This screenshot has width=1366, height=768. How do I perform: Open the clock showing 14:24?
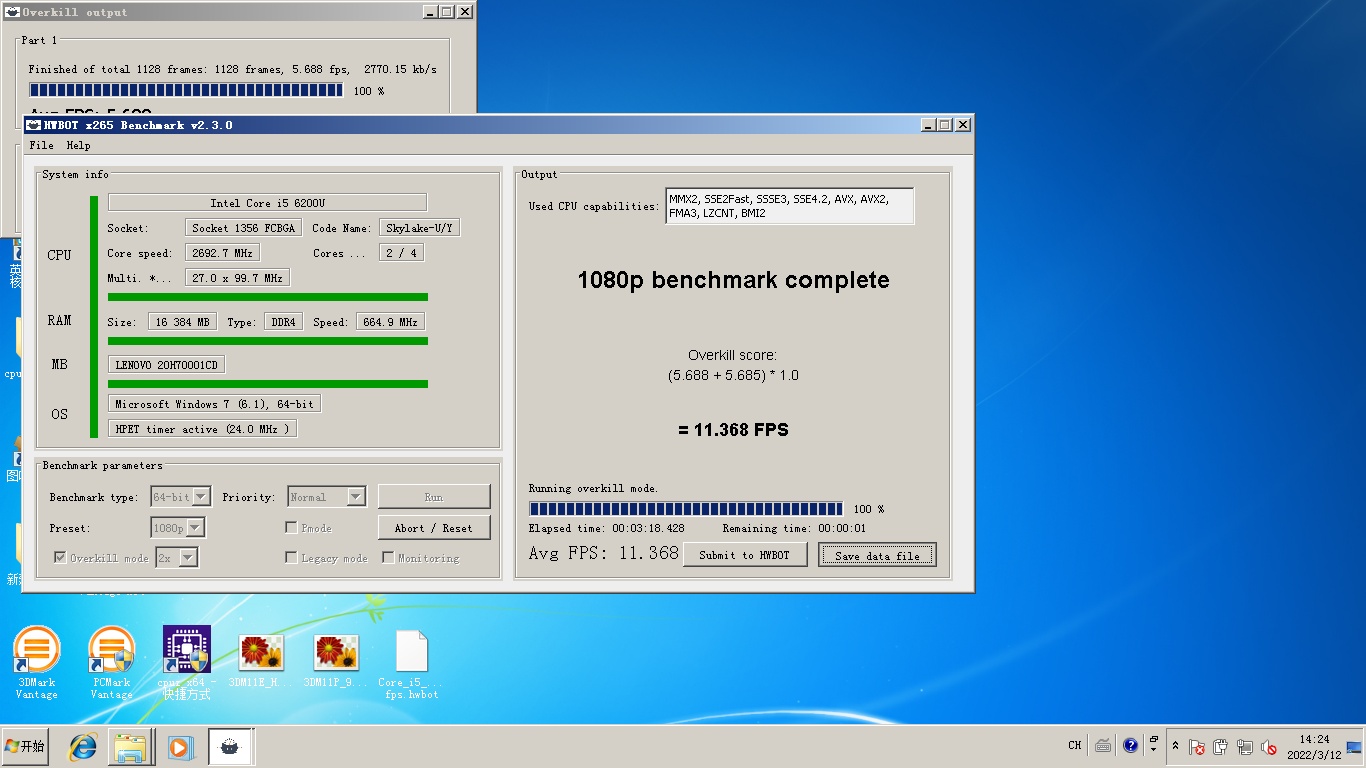point(1314,747)
